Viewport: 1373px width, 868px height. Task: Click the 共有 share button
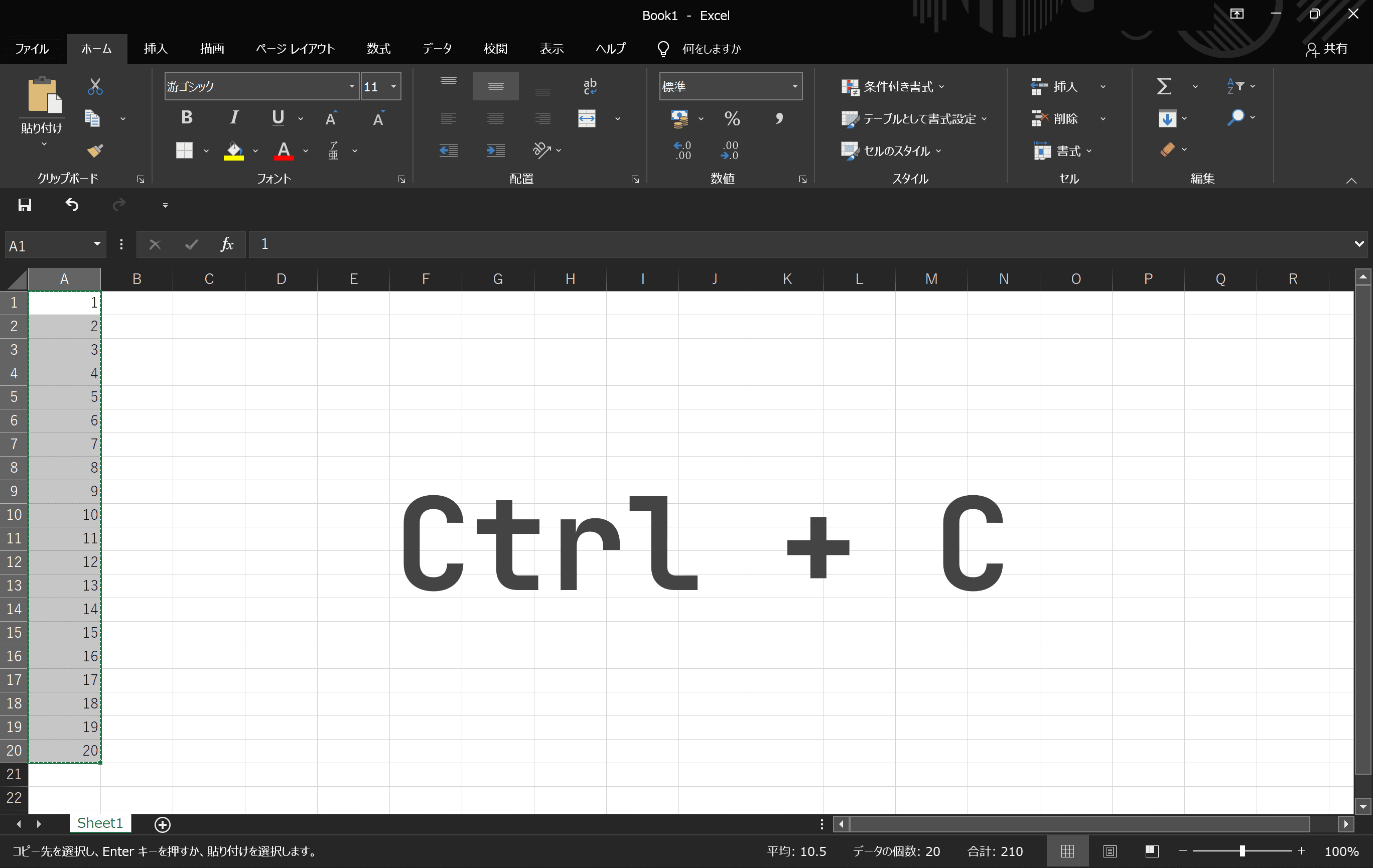1326,49
